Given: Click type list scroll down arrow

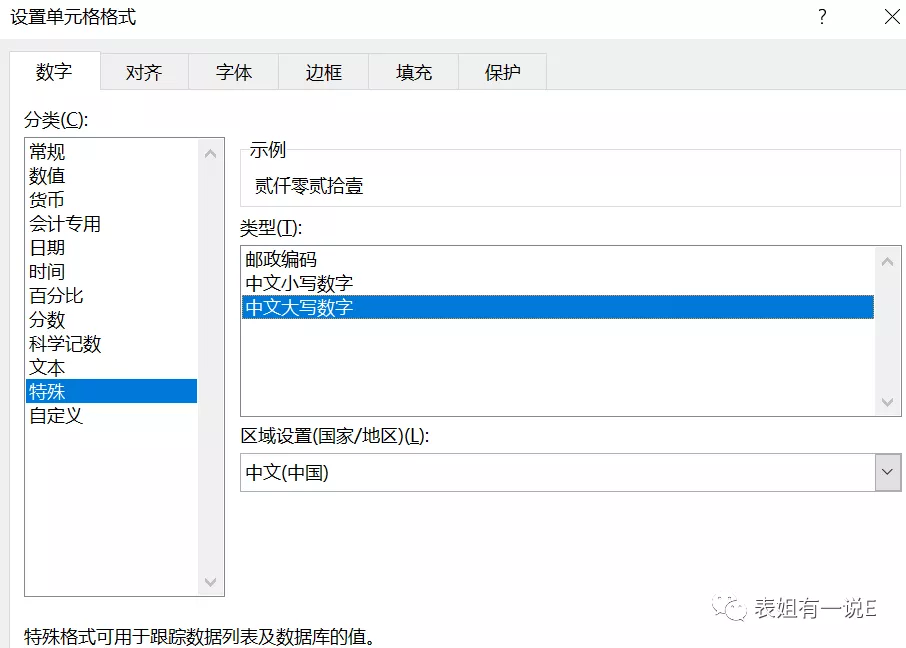Looking at the screenshot, I should tap(888, 402).
